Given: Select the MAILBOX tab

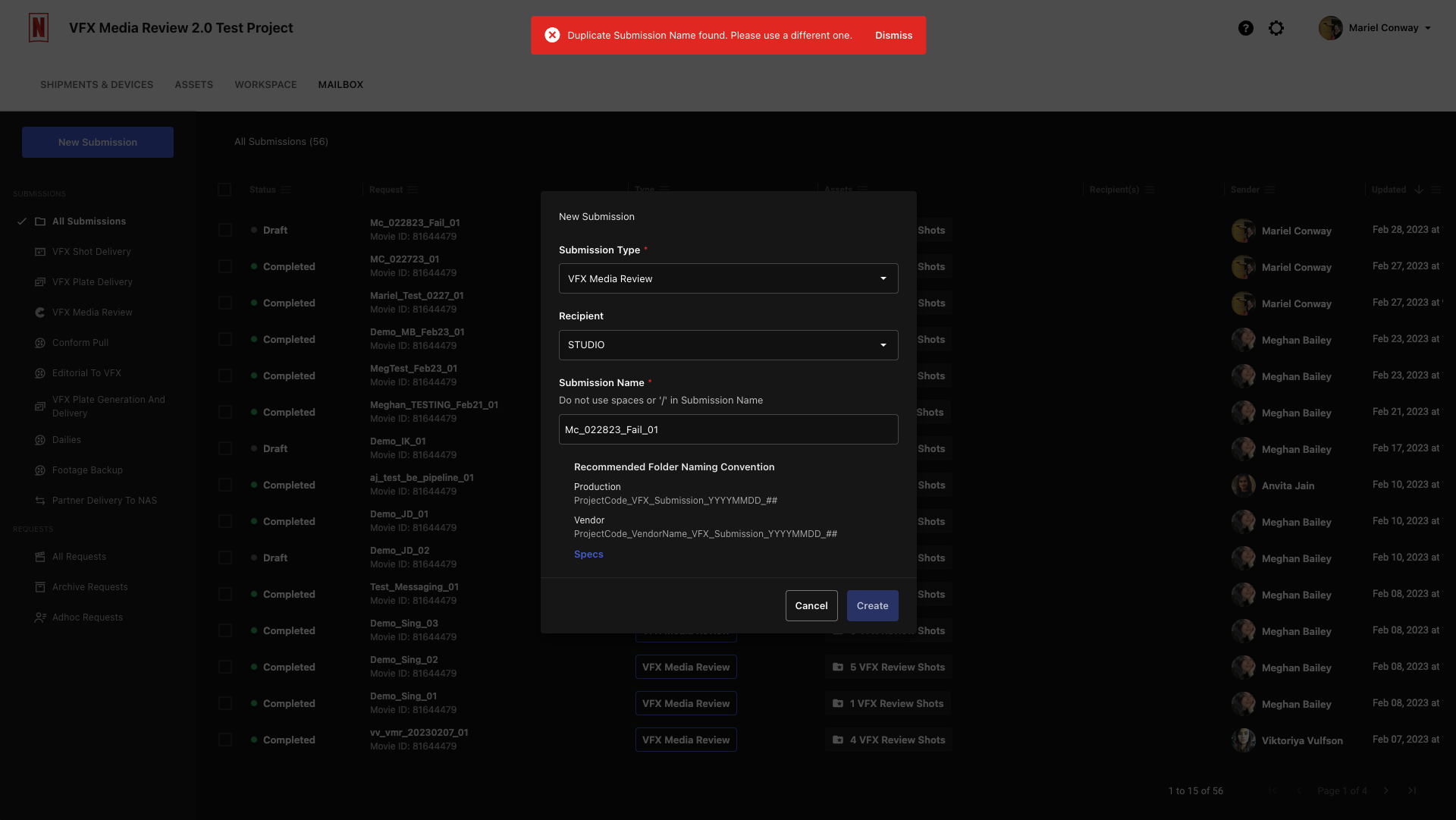Looking at the screenshot, I should coord(340,85).
